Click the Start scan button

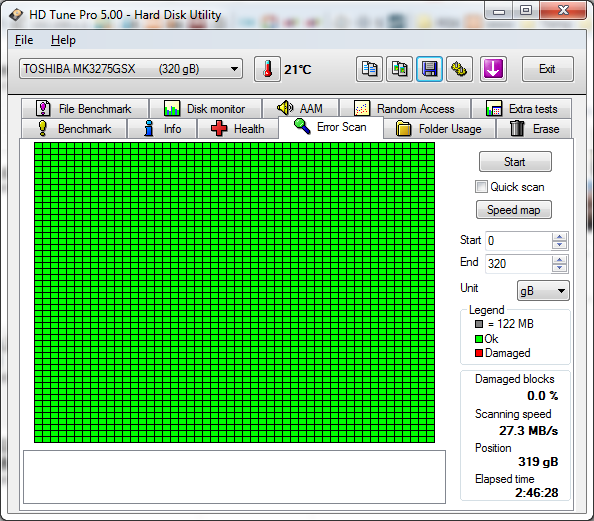coord(515,162)
